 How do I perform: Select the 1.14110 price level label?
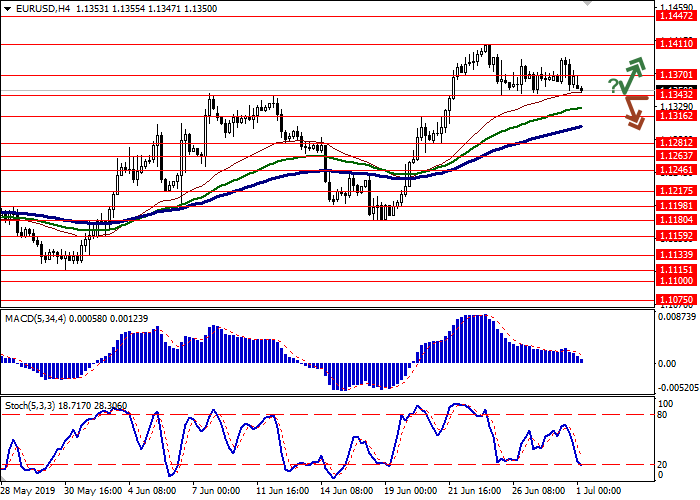pyautogui.click(x=676, y=44)
